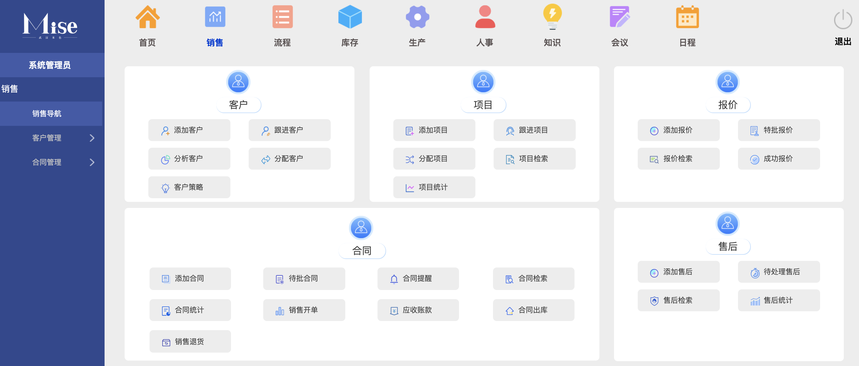
Task: Click the Mise logo
Action: [x=50, y=26]
